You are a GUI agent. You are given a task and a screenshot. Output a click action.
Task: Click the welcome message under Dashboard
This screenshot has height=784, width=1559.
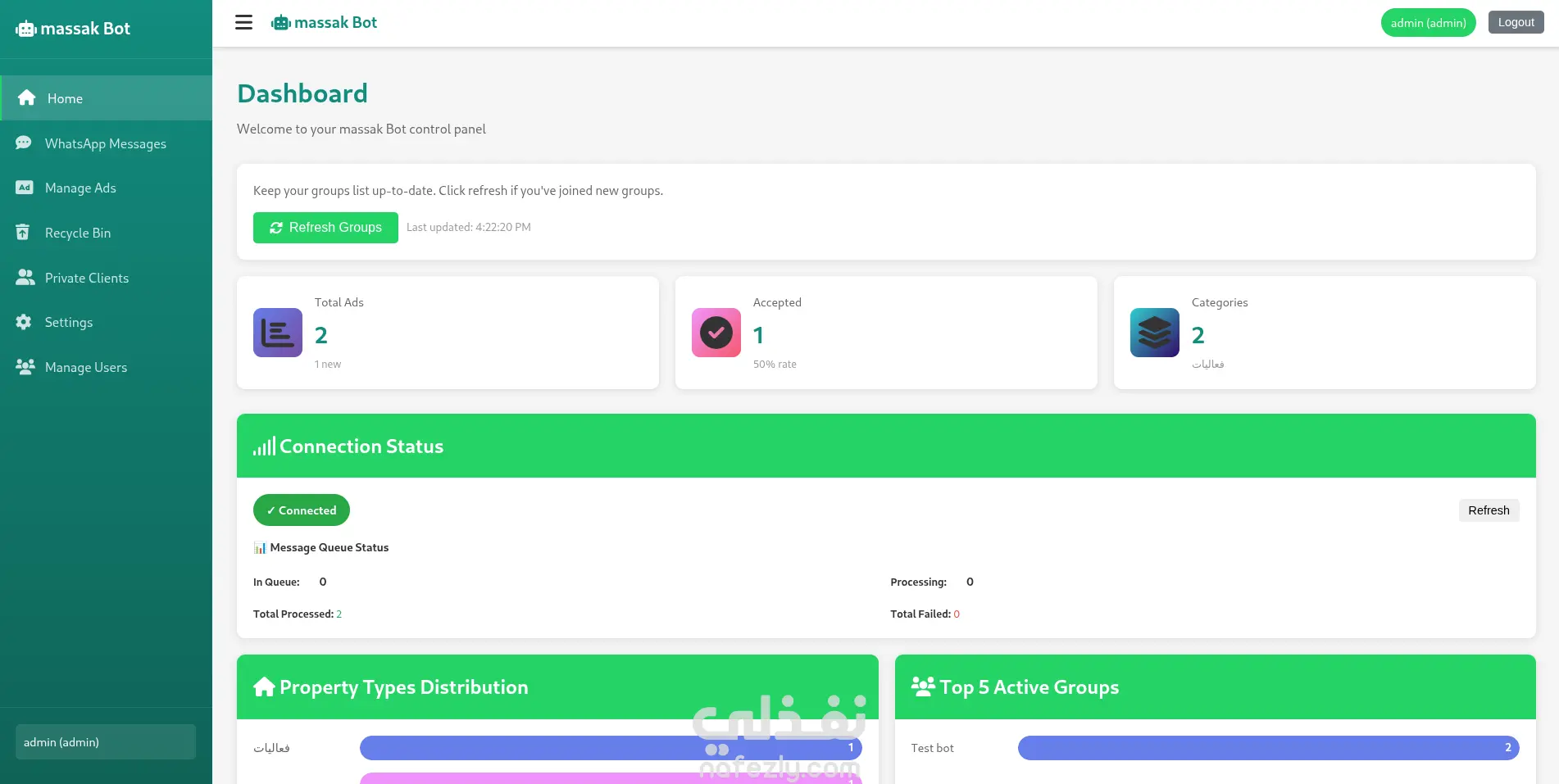361,129
